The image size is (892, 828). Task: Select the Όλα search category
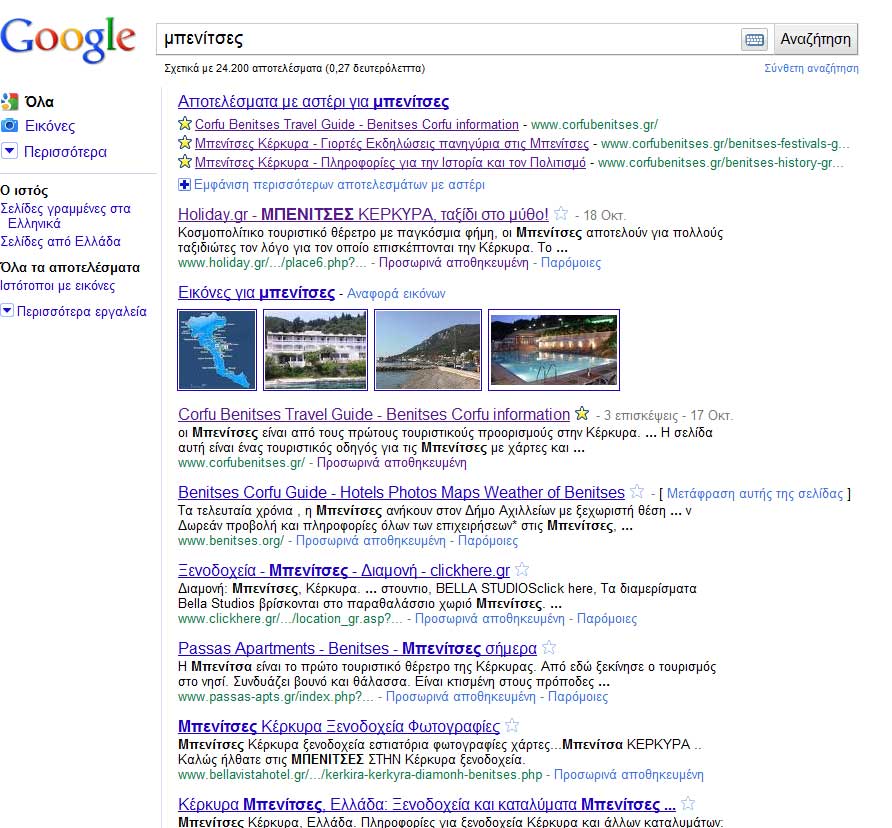39,102
